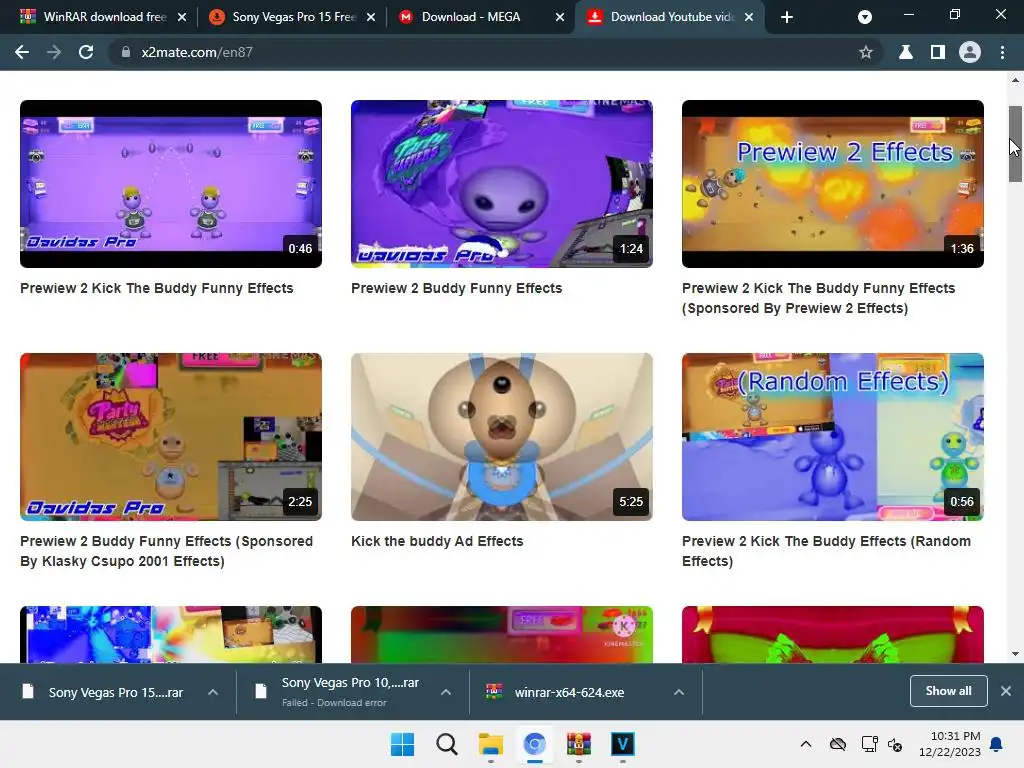Show hidden system tray icons
The height and width of the screenshot is (768, 1024).
806,744
